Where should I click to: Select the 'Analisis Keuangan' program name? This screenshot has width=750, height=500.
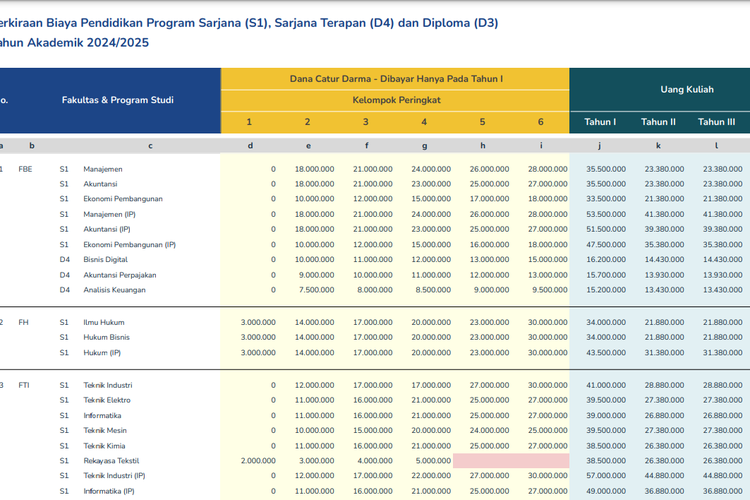[114, 290]
